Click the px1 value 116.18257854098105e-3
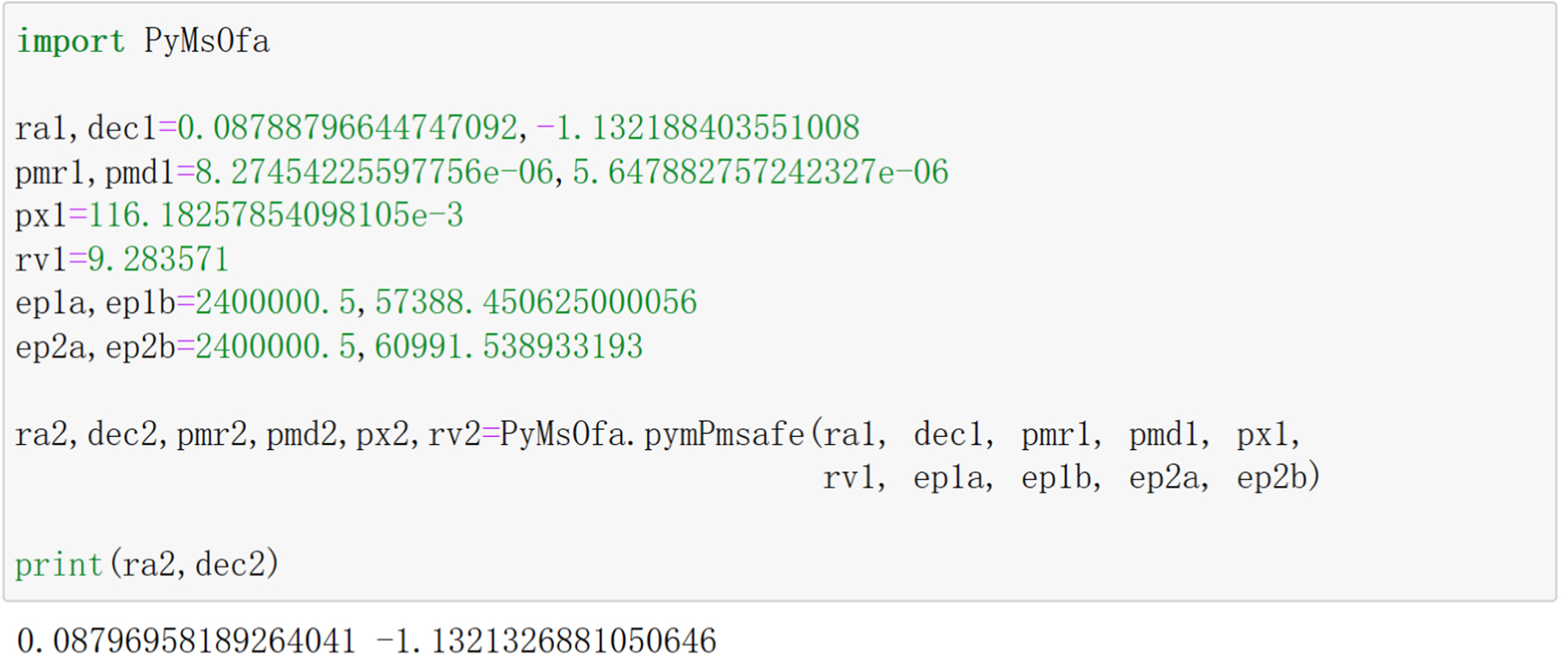 (x=276, y=216)
